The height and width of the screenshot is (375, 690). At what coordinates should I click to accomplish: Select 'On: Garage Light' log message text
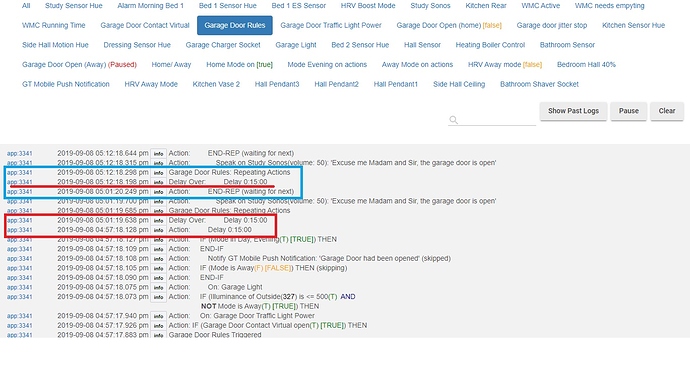coord(235,287)
